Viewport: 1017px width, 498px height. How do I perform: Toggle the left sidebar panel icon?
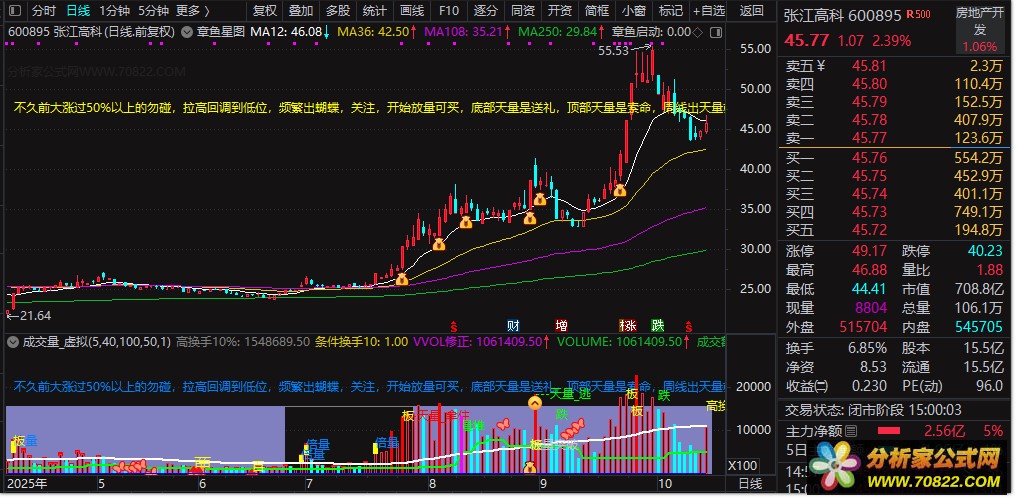14,11
